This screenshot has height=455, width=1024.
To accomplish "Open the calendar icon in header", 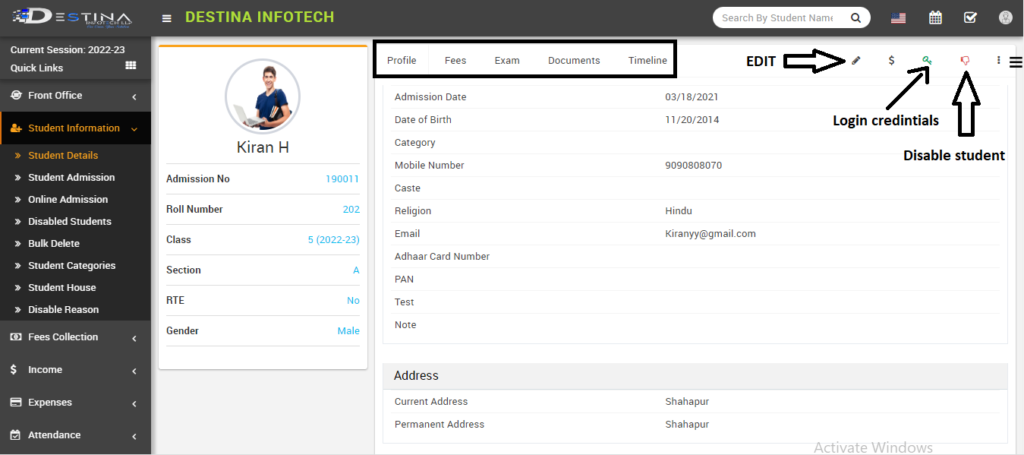I will [x=935, y=18].
